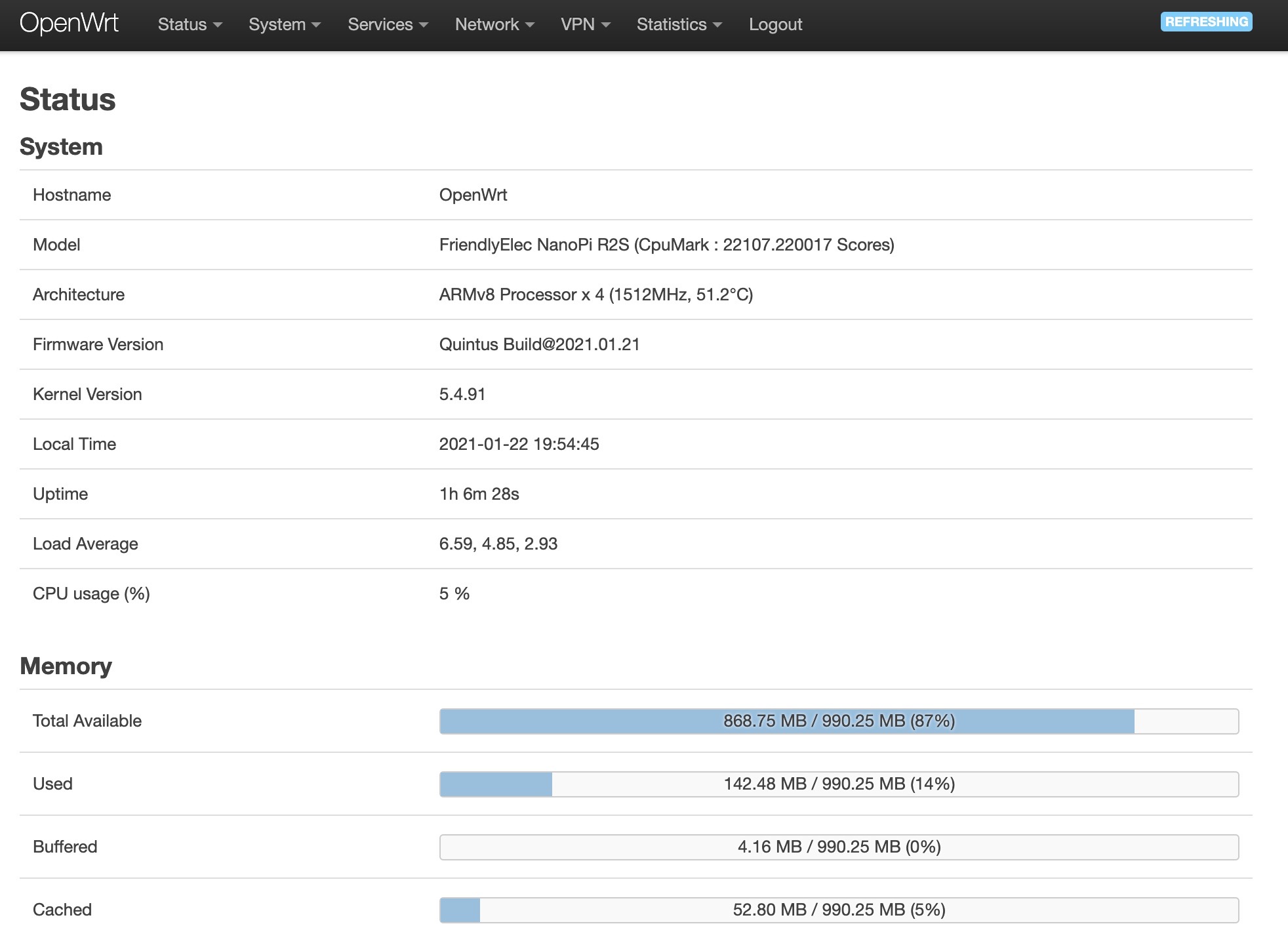The height and width of the screenshot is (947, 1288).
Task: Click the Kernel Version 5.4.91 text
Action: [462, 394]
